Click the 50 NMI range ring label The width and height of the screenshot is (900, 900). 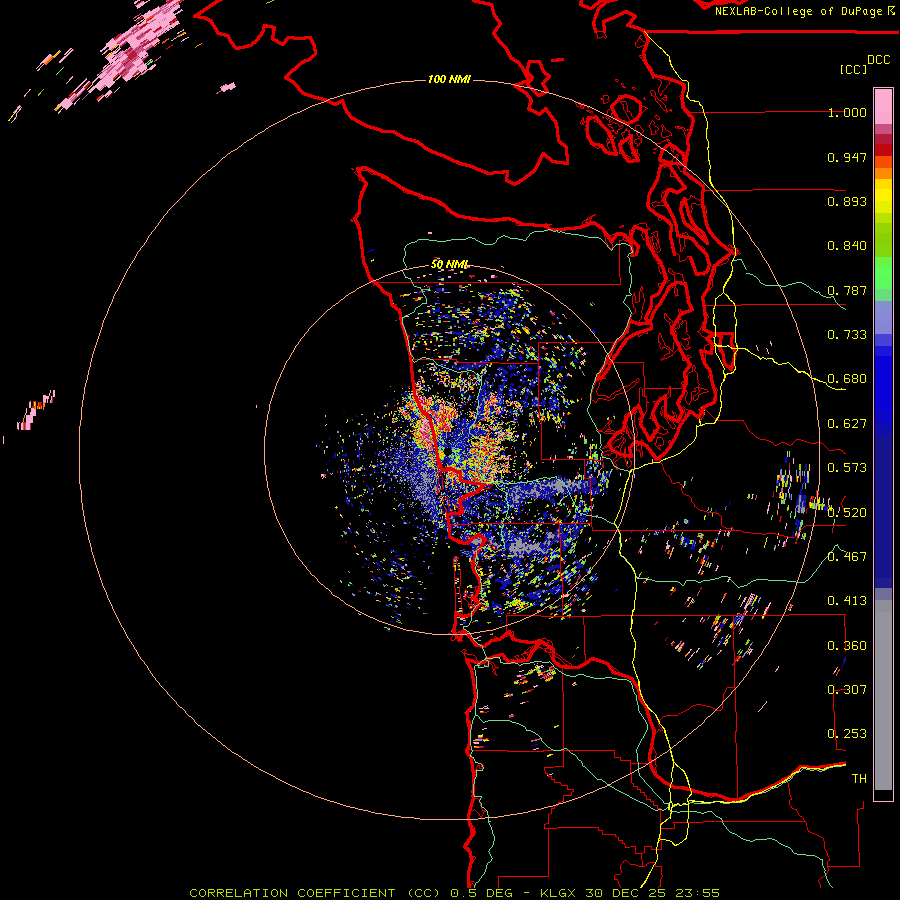tap(449, 265)
